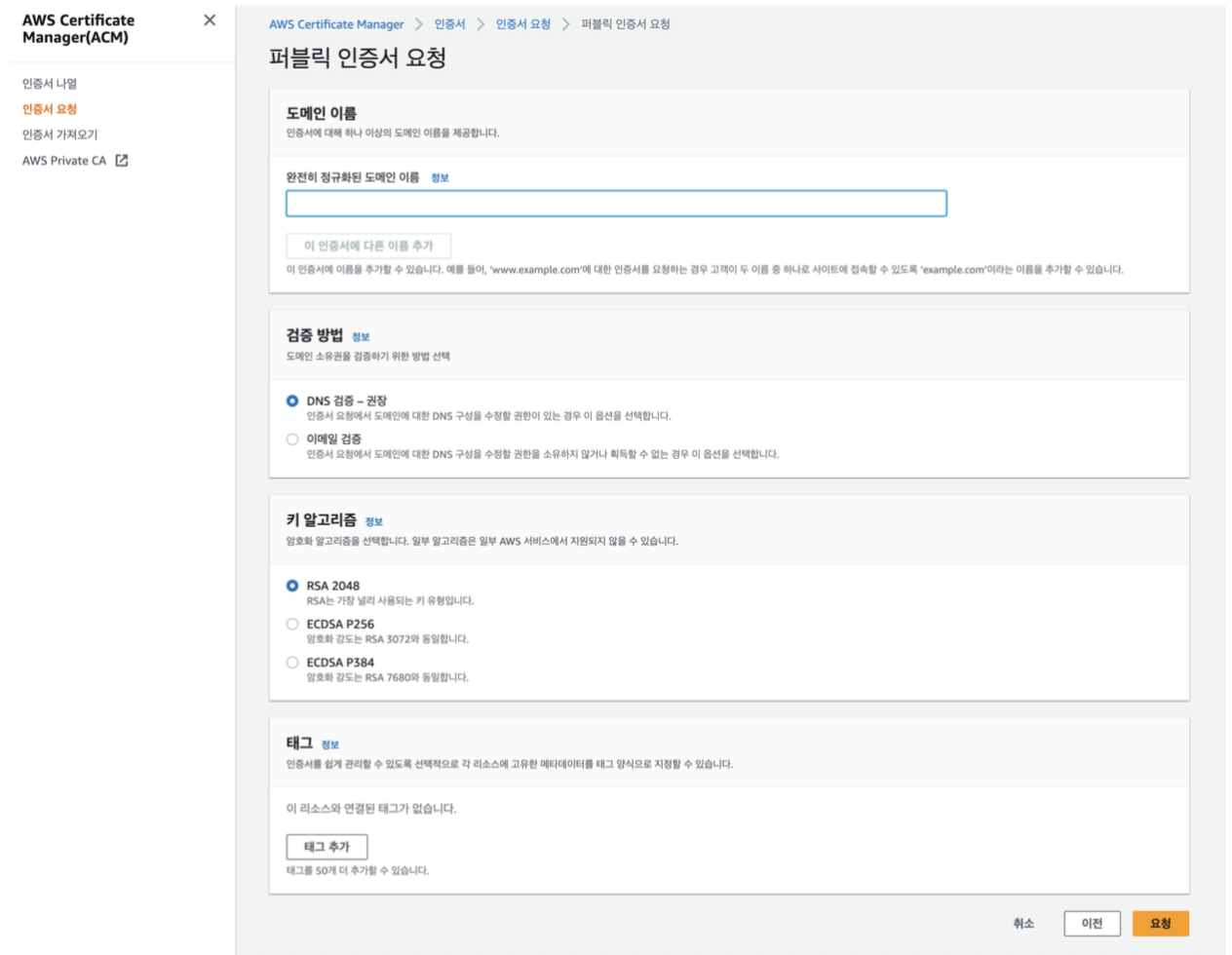Go to AWS Certificate Manager breadcrumb
The height and width of the screenshot is (955, 1232).
pos(336,24)
